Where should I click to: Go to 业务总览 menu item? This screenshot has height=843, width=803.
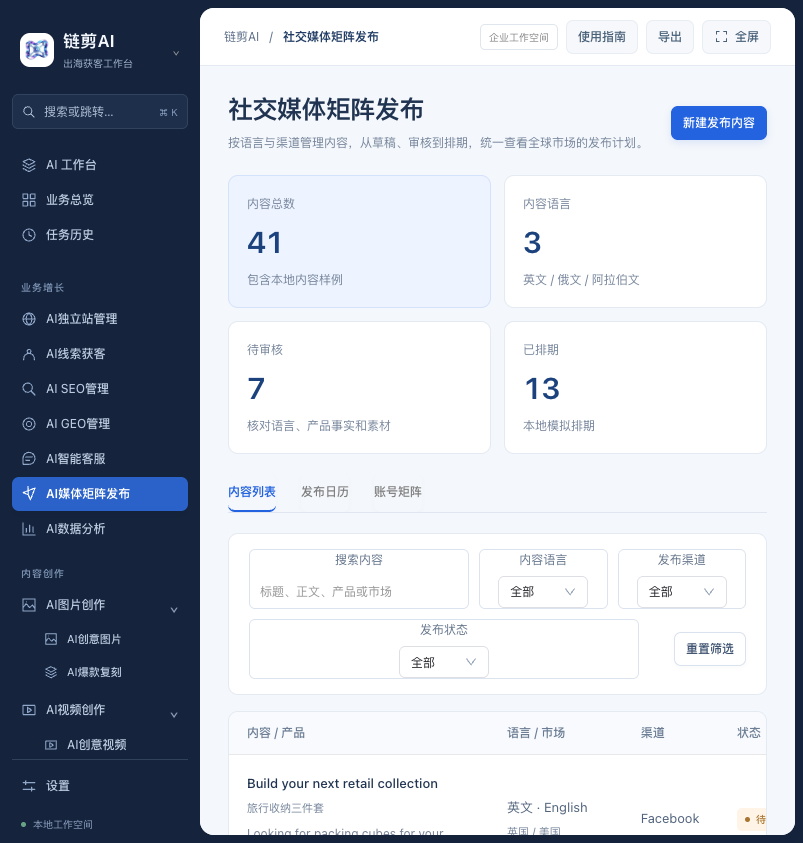pos(100,200)
